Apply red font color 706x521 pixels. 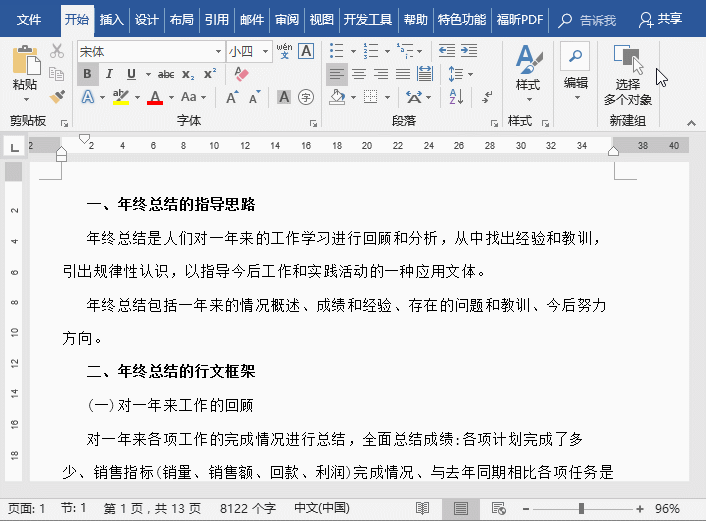coord(155,97)
